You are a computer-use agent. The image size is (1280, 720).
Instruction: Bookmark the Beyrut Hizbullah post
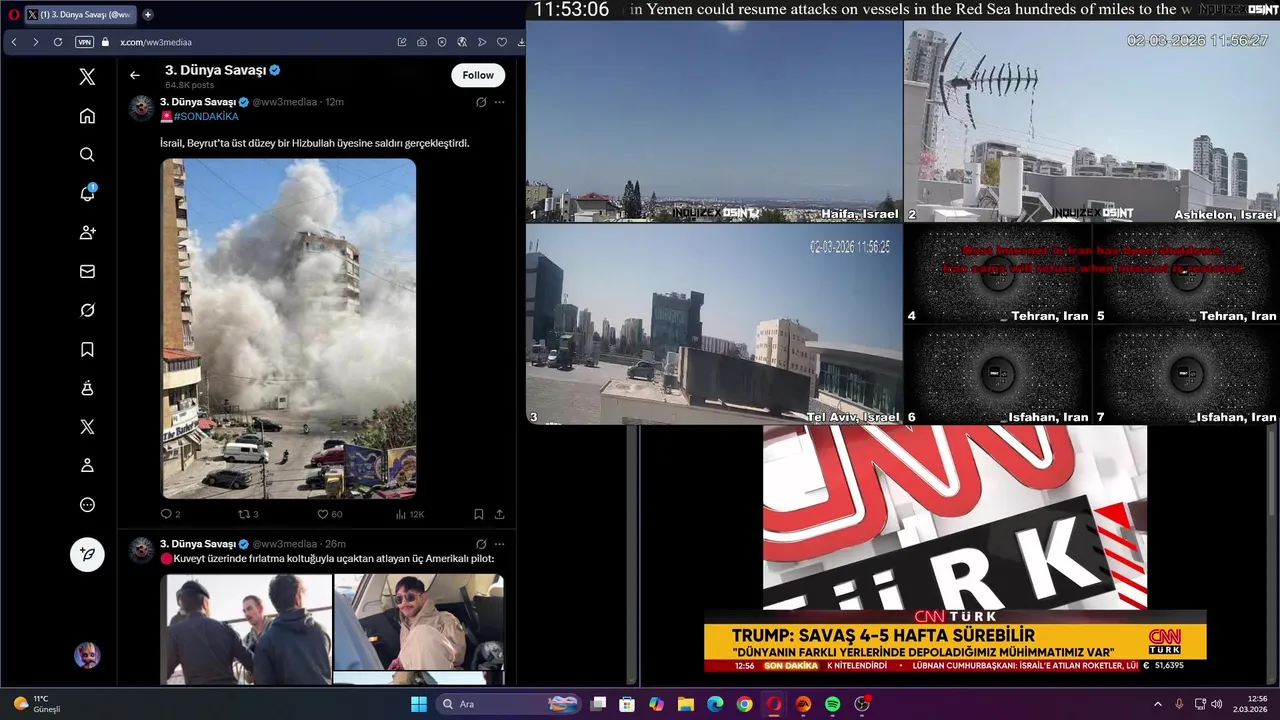[x=479, y=514]
